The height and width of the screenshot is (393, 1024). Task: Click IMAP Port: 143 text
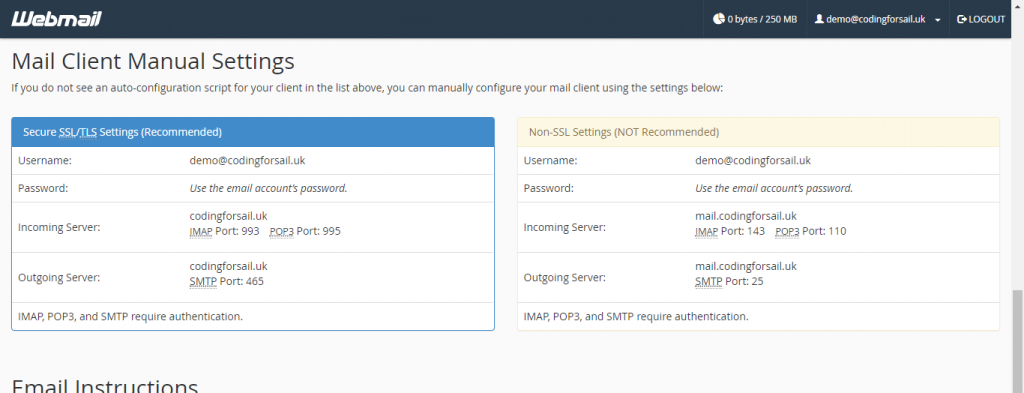click(729, 231)
